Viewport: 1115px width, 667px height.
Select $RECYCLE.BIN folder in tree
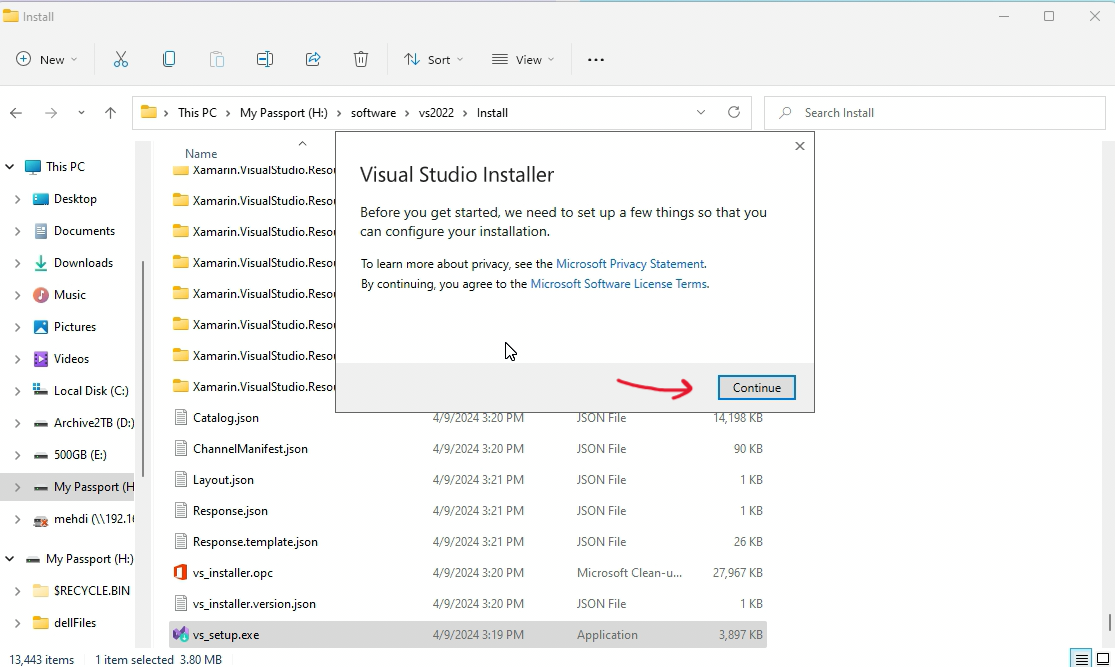click(92, 591)
